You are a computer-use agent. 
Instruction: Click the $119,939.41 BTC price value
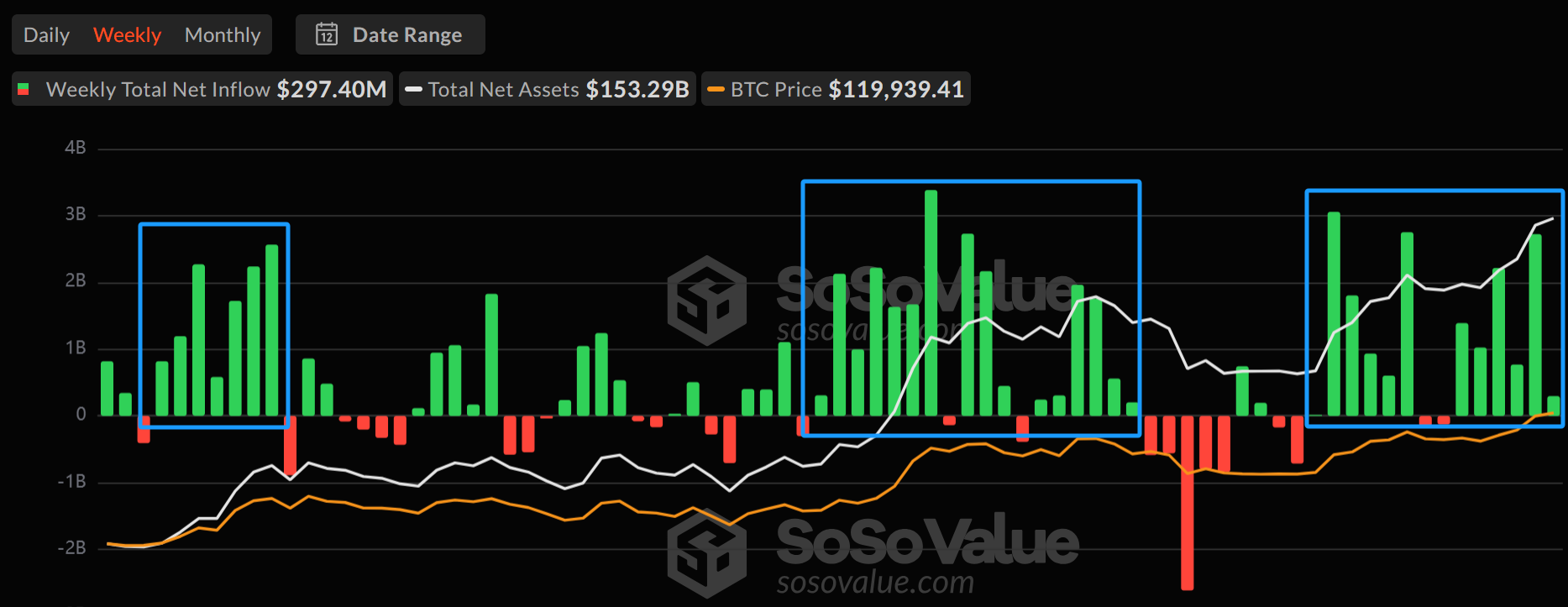(896, 90)
